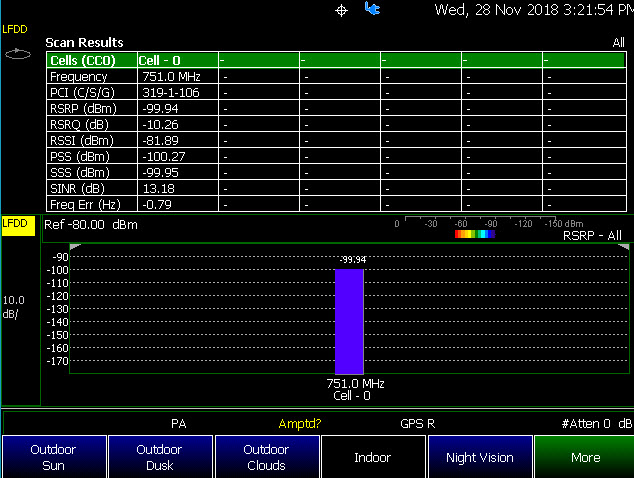
Task: Click the RSSI value -81.89
Action: click(160, 140)
